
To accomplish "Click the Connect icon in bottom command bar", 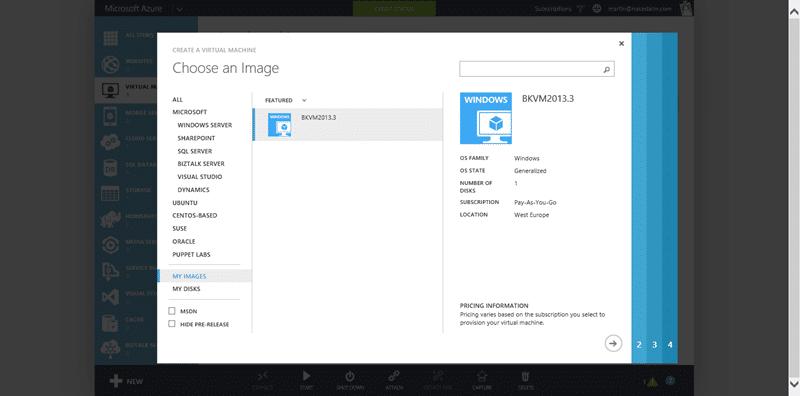I will tap(262, 376).
